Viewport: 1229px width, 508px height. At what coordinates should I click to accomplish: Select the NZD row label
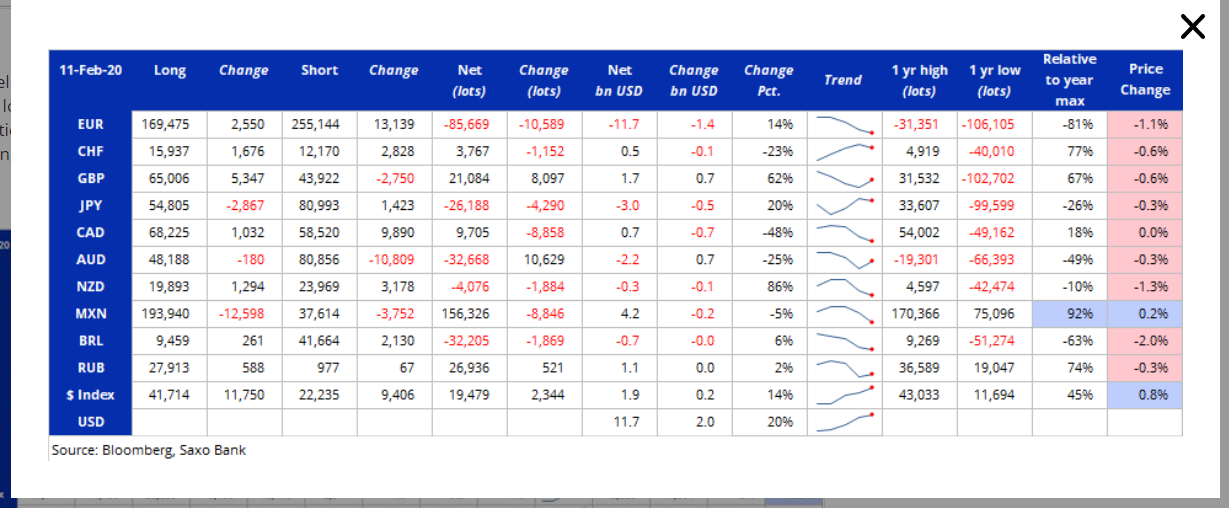[x=91, y=287]
